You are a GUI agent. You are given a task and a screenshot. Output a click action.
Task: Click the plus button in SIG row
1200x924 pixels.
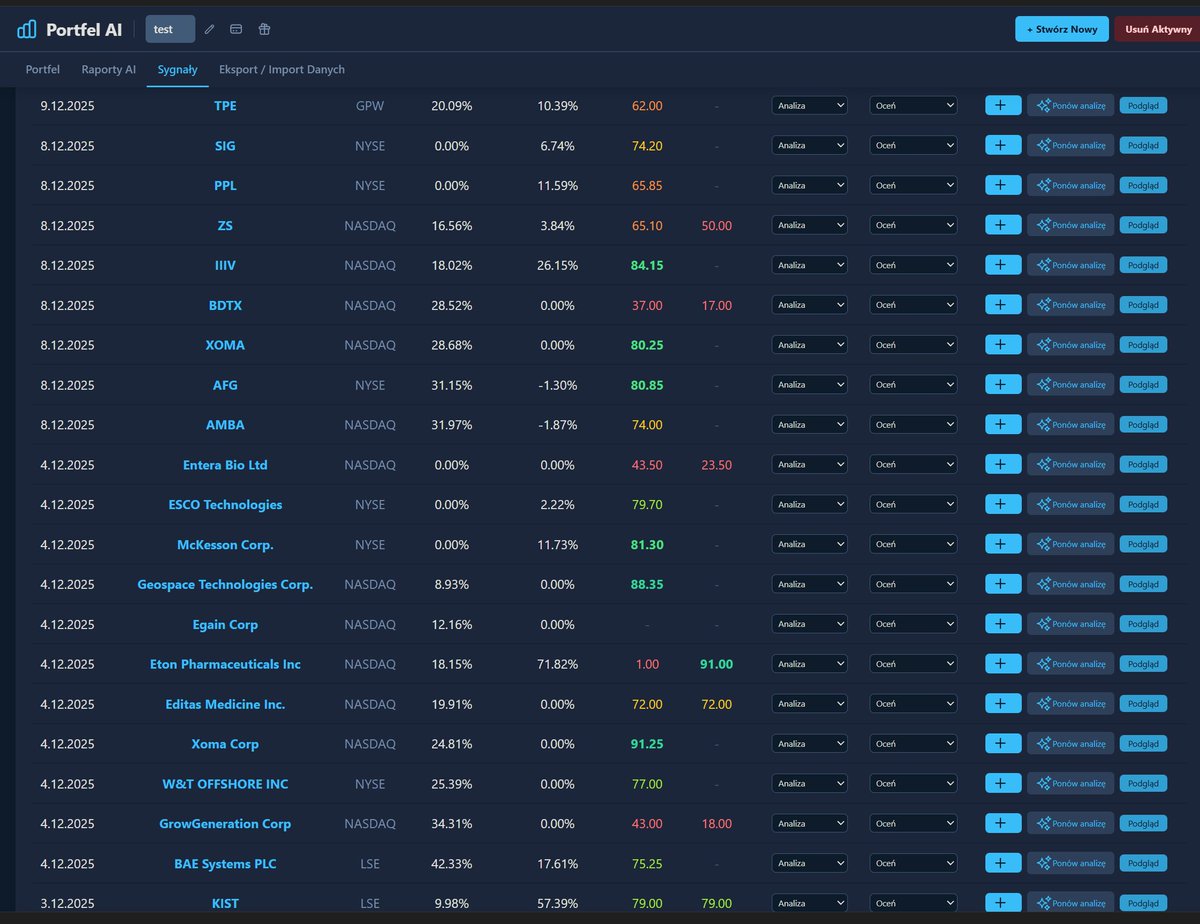point(1003,145)
